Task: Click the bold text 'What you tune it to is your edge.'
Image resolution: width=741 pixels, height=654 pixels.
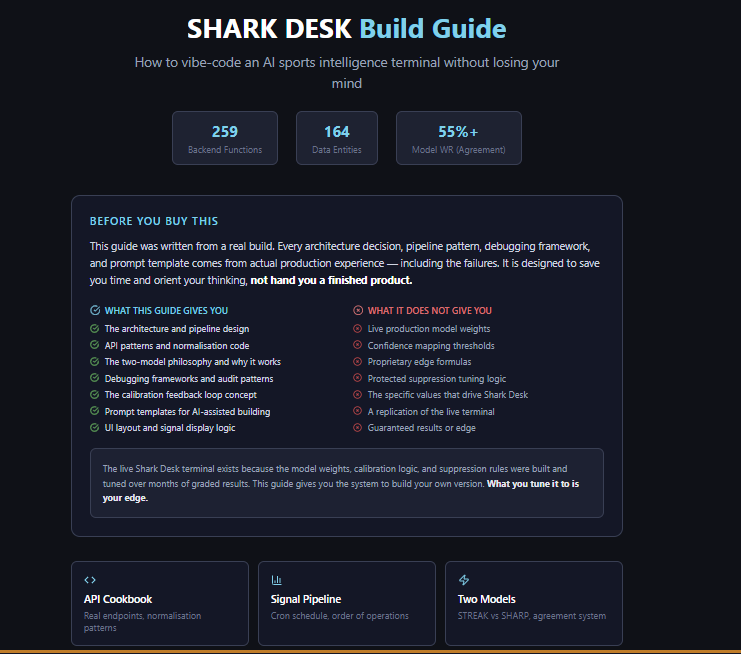Action: [533, 483]
